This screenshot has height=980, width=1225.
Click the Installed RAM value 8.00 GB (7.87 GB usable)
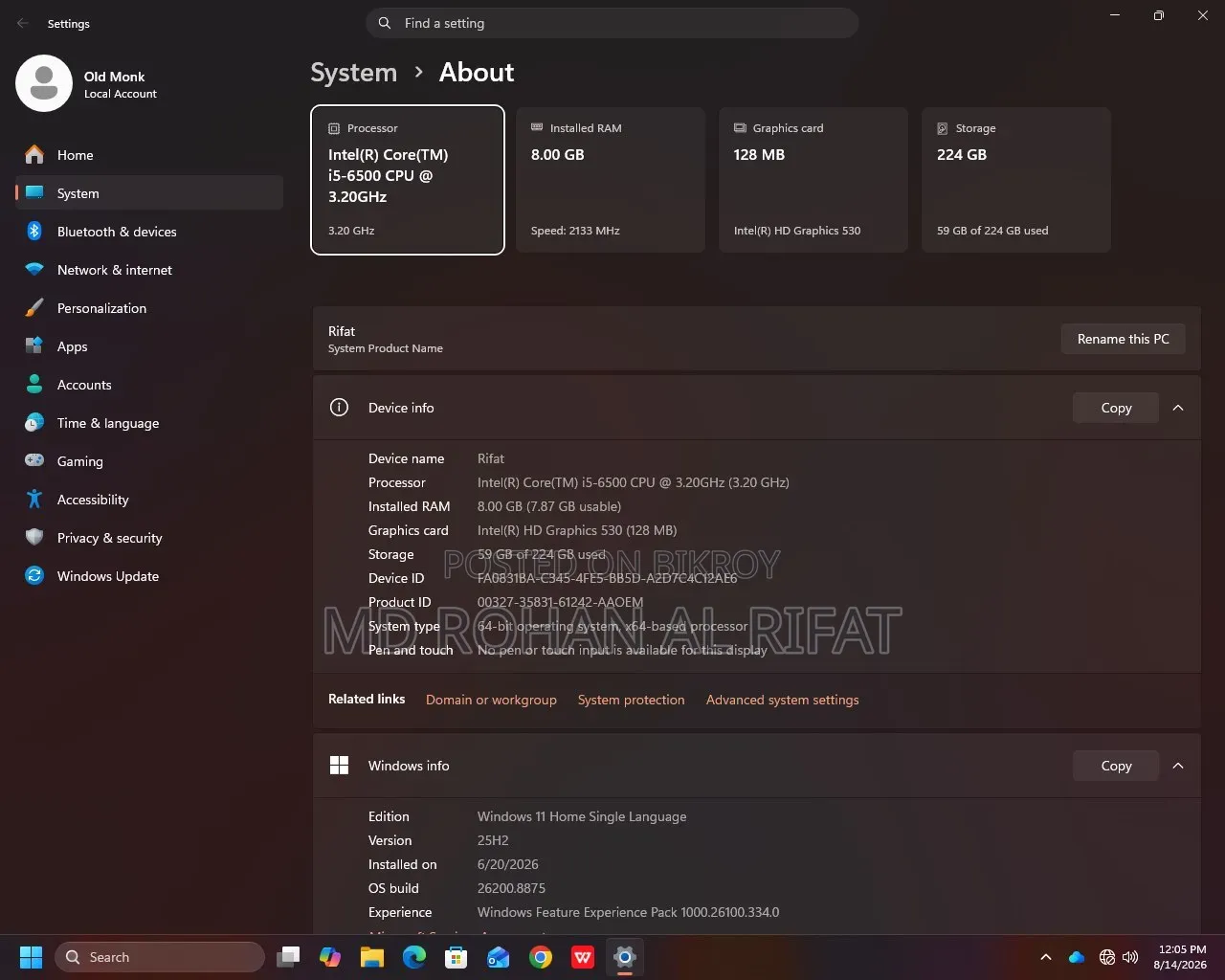tap(549, 506)
